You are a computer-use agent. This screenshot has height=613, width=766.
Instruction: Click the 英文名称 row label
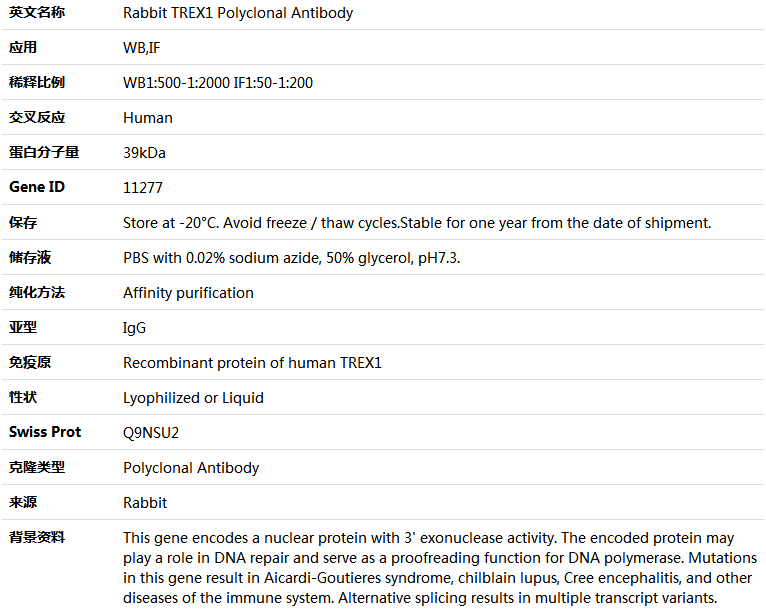point(37,12)
